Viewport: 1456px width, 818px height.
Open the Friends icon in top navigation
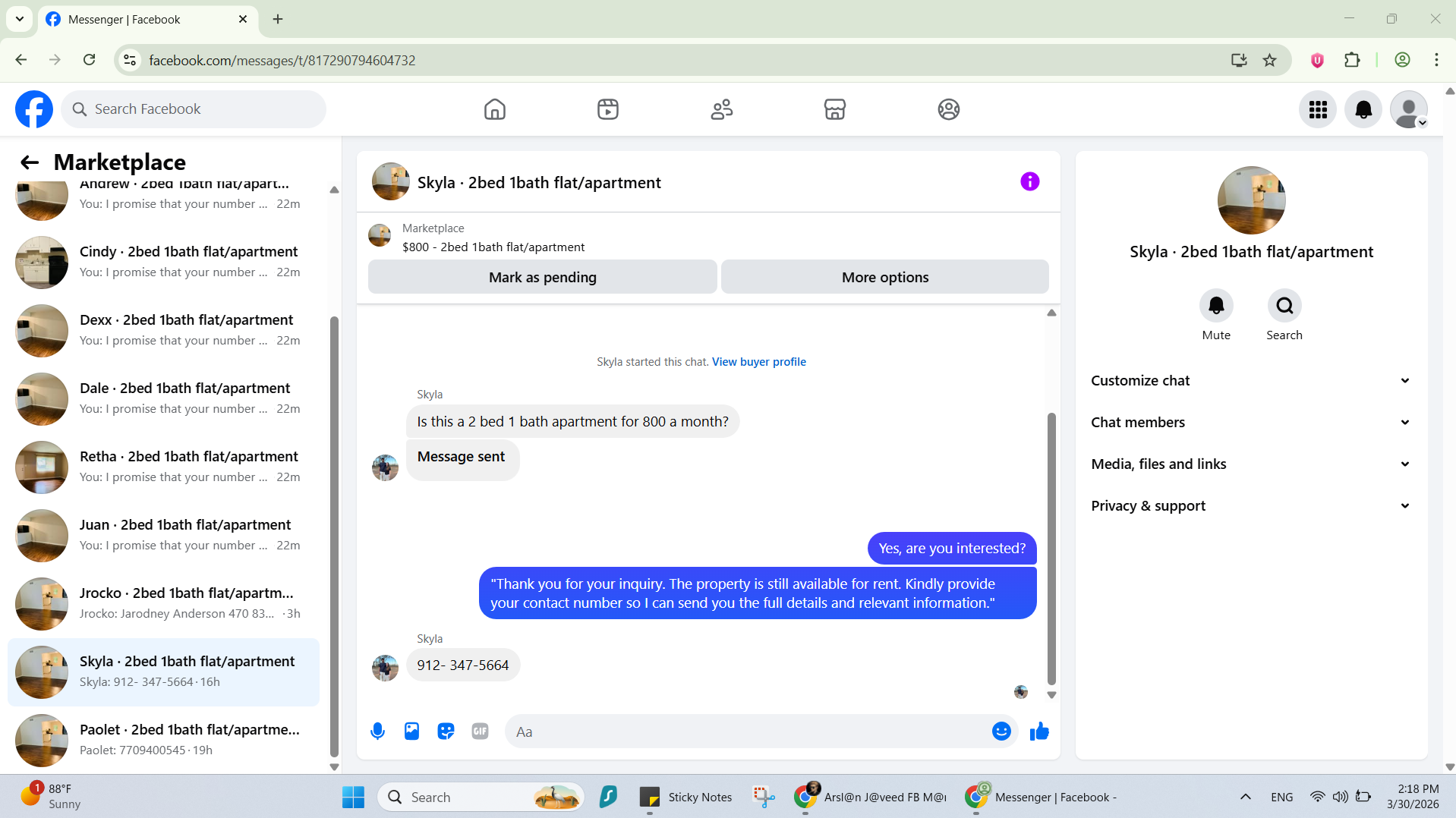(722, 109)
